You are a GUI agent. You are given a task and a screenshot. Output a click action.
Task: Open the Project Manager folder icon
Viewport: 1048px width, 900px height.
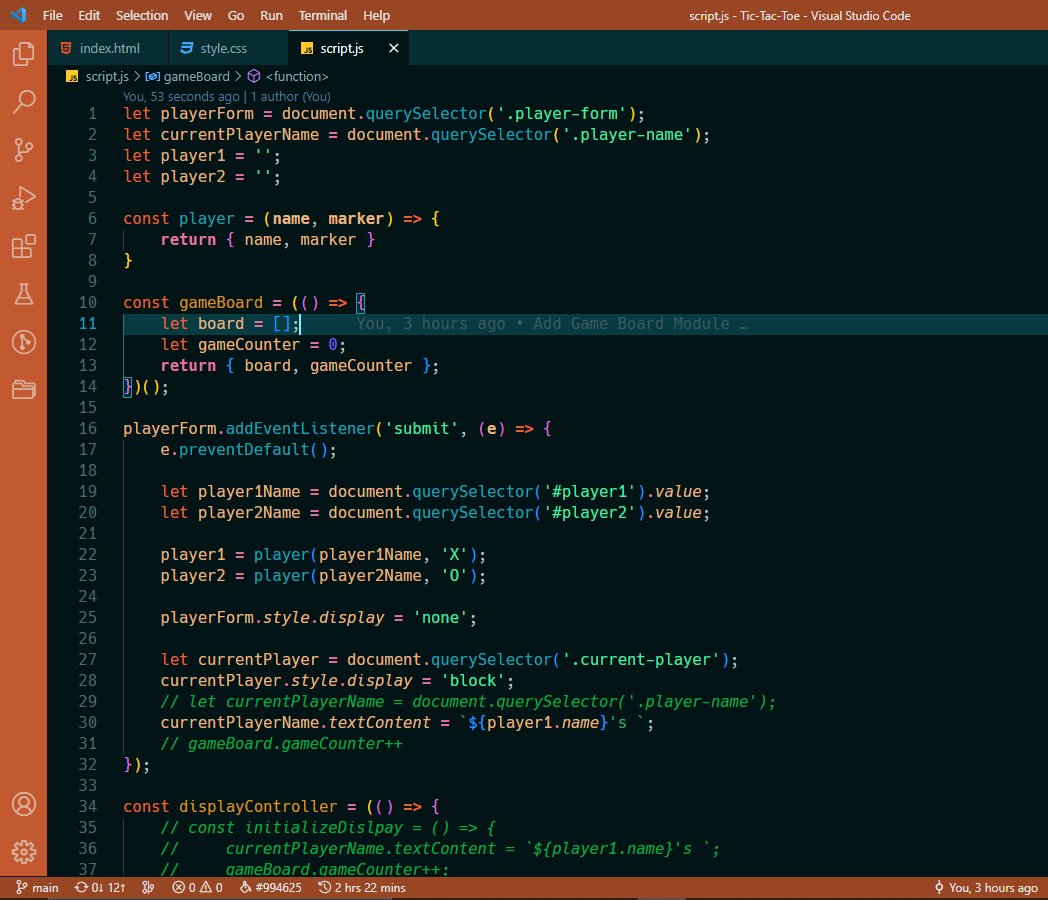pos(23,389)
